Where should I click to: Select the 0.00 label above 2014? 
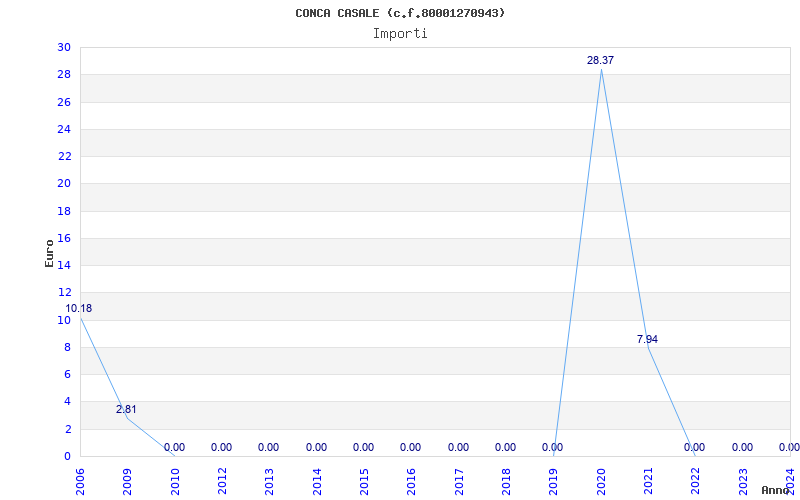316,447
